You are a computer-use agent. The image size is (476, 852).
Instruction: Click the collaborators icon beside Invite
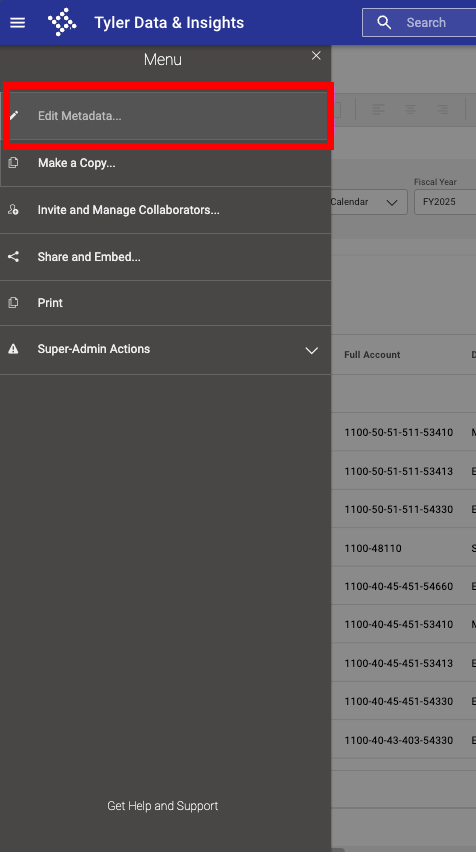14,210
